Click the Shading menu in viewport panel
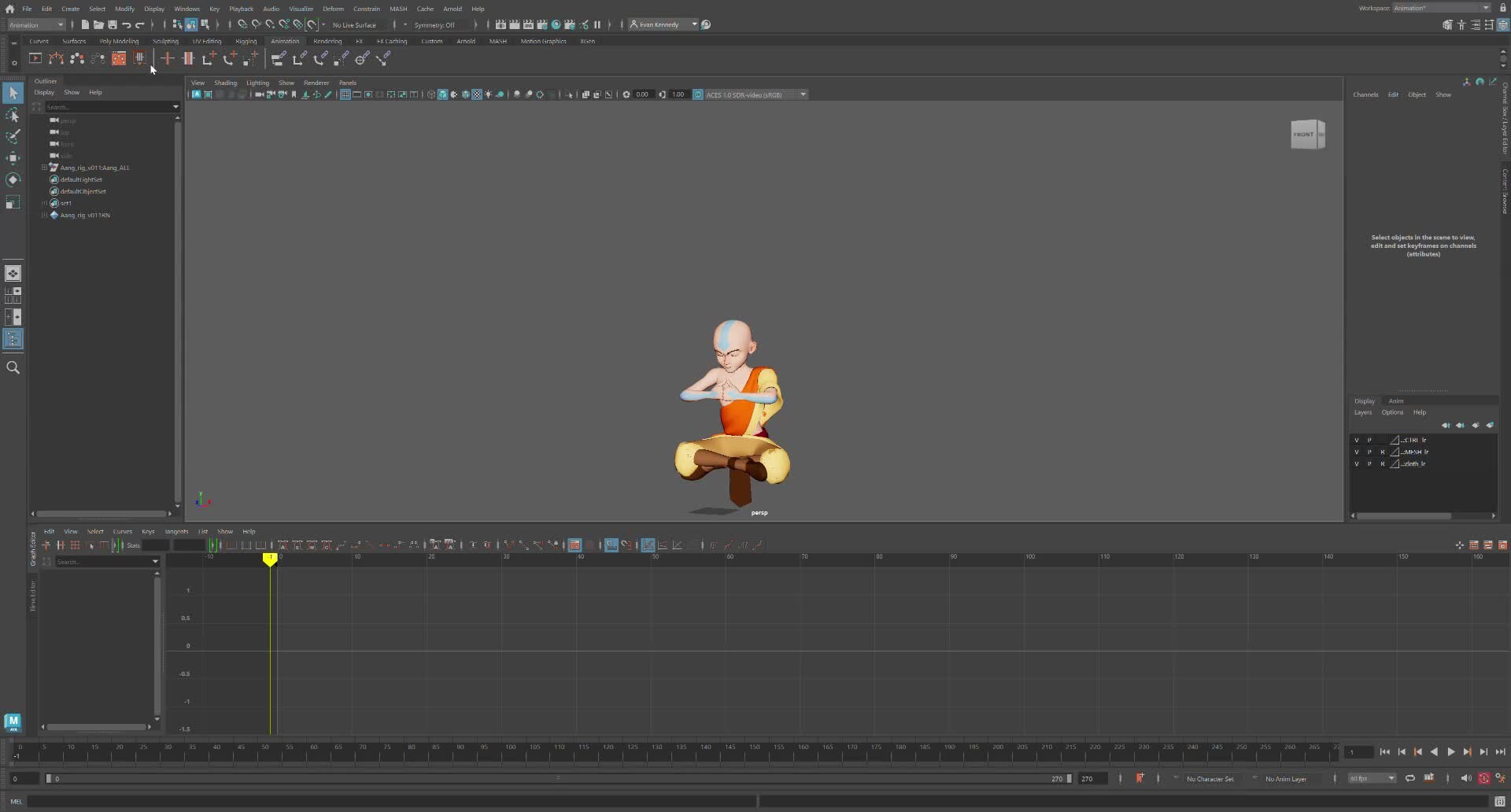 pyautogui.click(x=225, y=83)
